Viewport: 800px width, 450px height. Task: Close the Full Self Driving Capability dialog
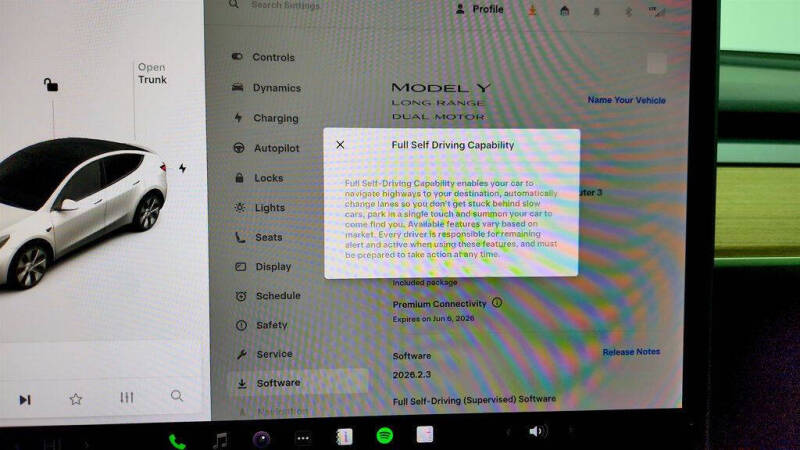[340, 145]
